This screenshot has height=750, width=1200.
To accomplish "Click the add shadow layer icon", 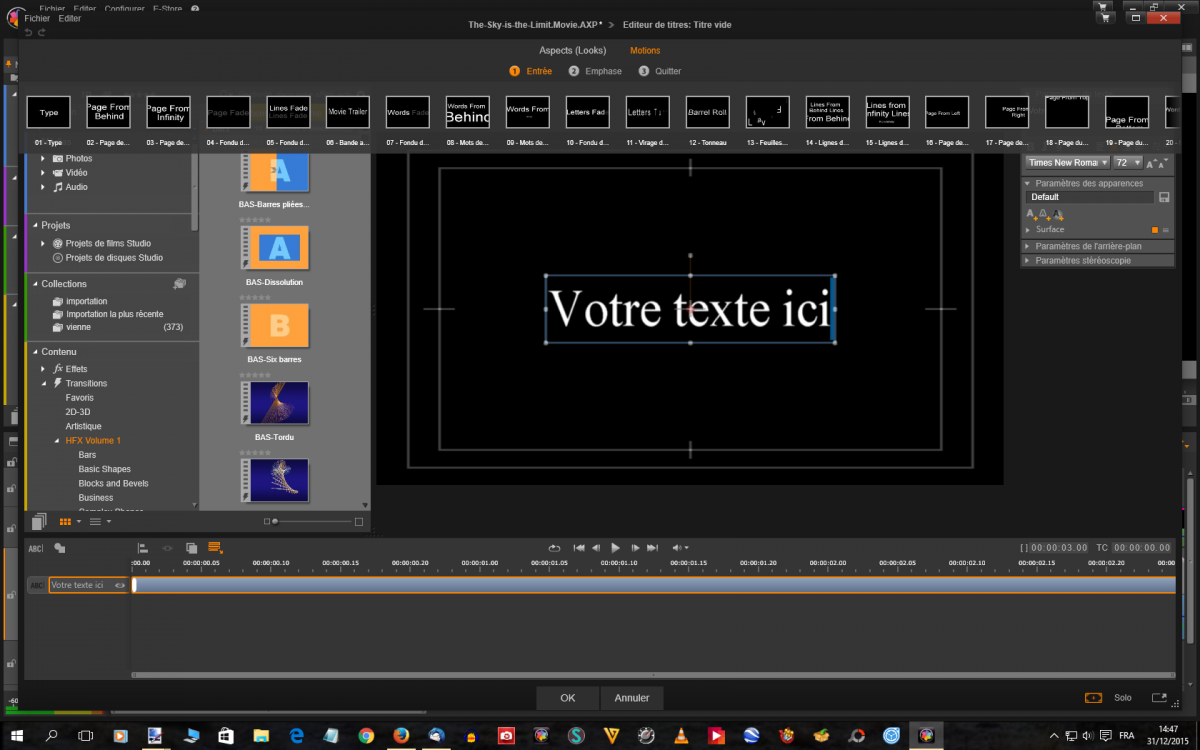I will point(1056,213).
